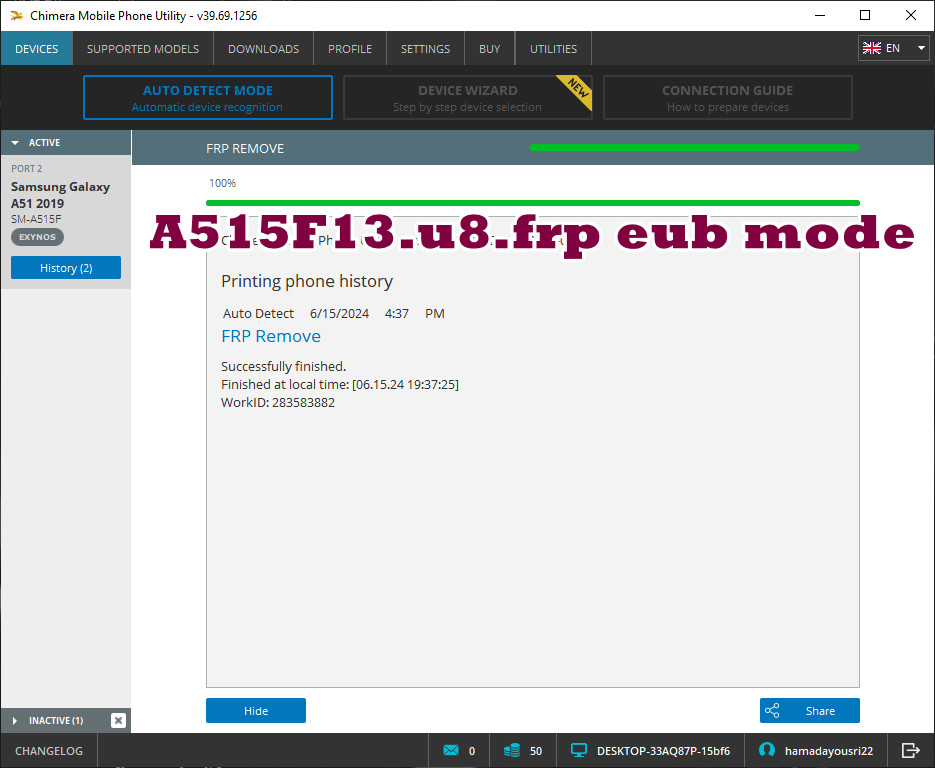Click the Chimera app logo icon

17,16
